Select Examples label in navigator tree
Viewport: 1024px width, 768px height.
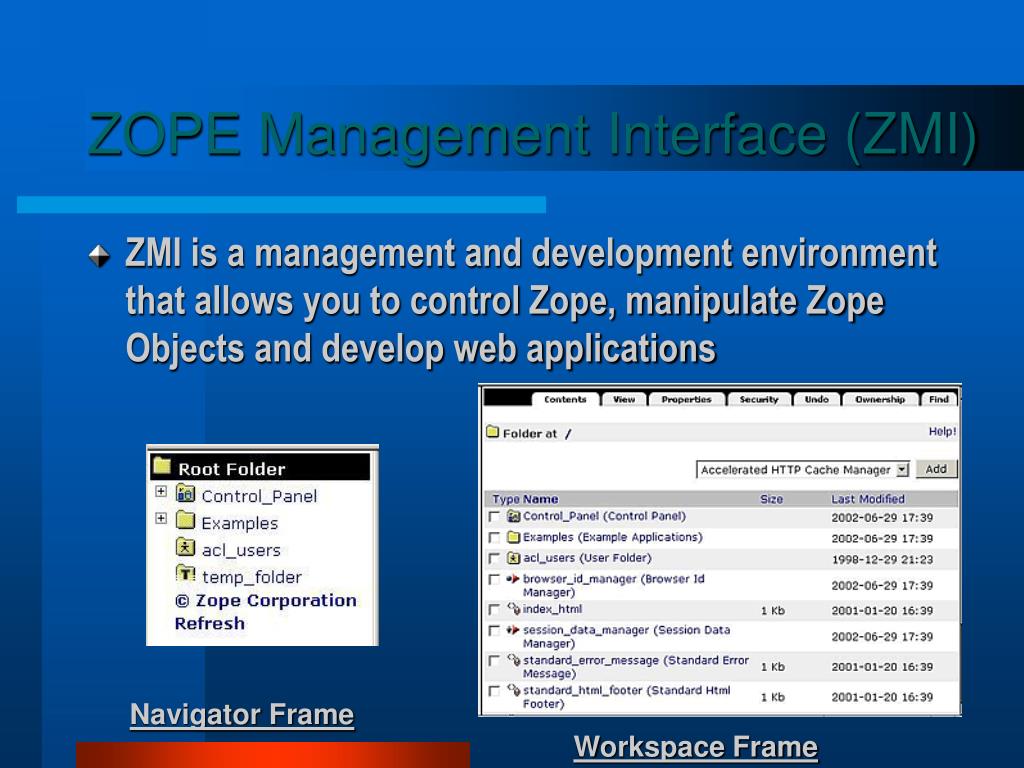coord(240,523)
